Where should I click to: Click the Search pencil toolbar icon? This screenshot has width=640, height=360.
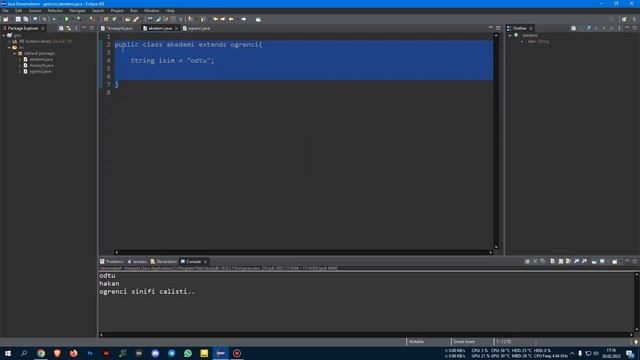(x=136, y=19)
